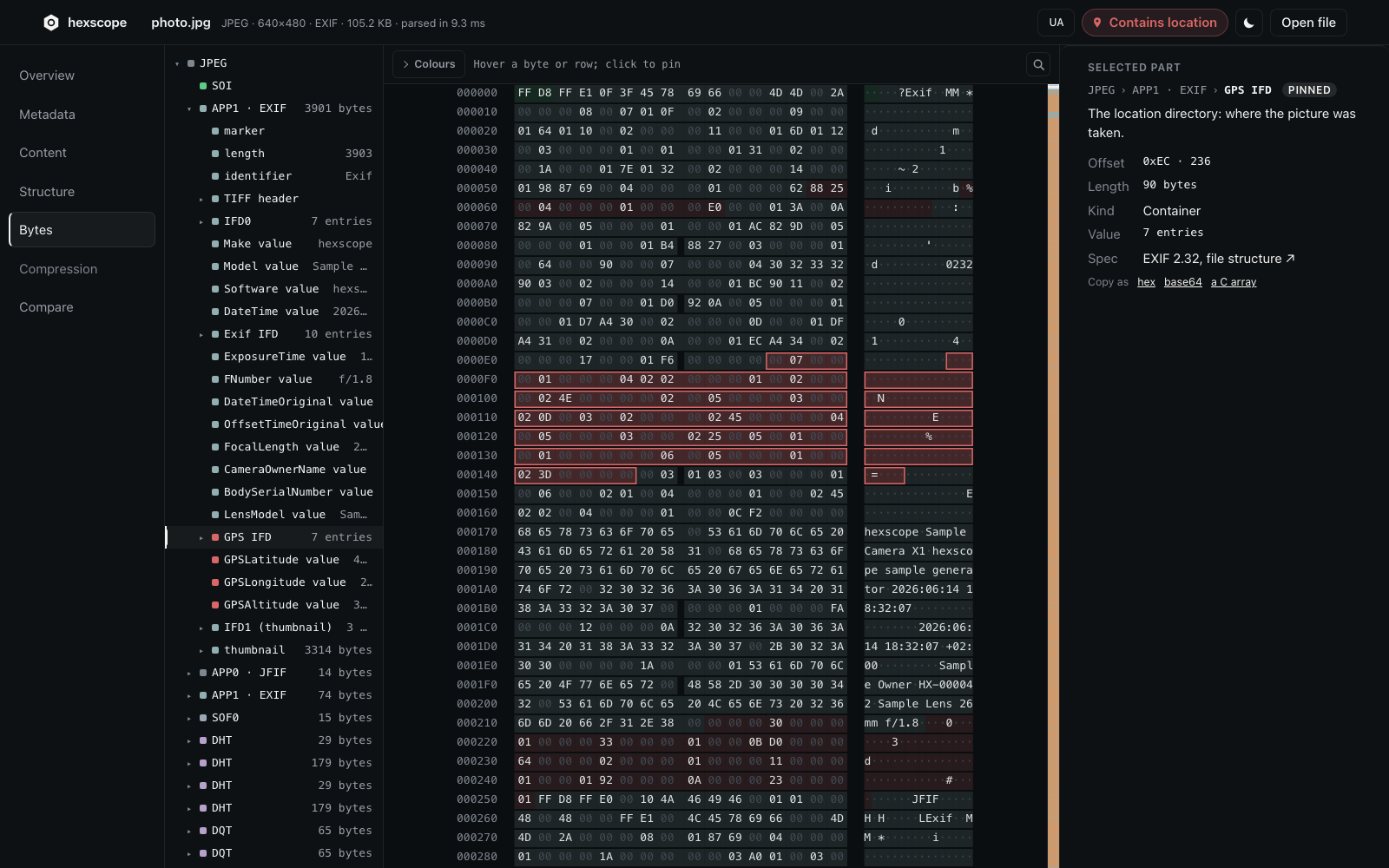Click hex row offset 000170
Viewport: 1389px width, 868px height.
pyautogui.click(x=477, y=532)
